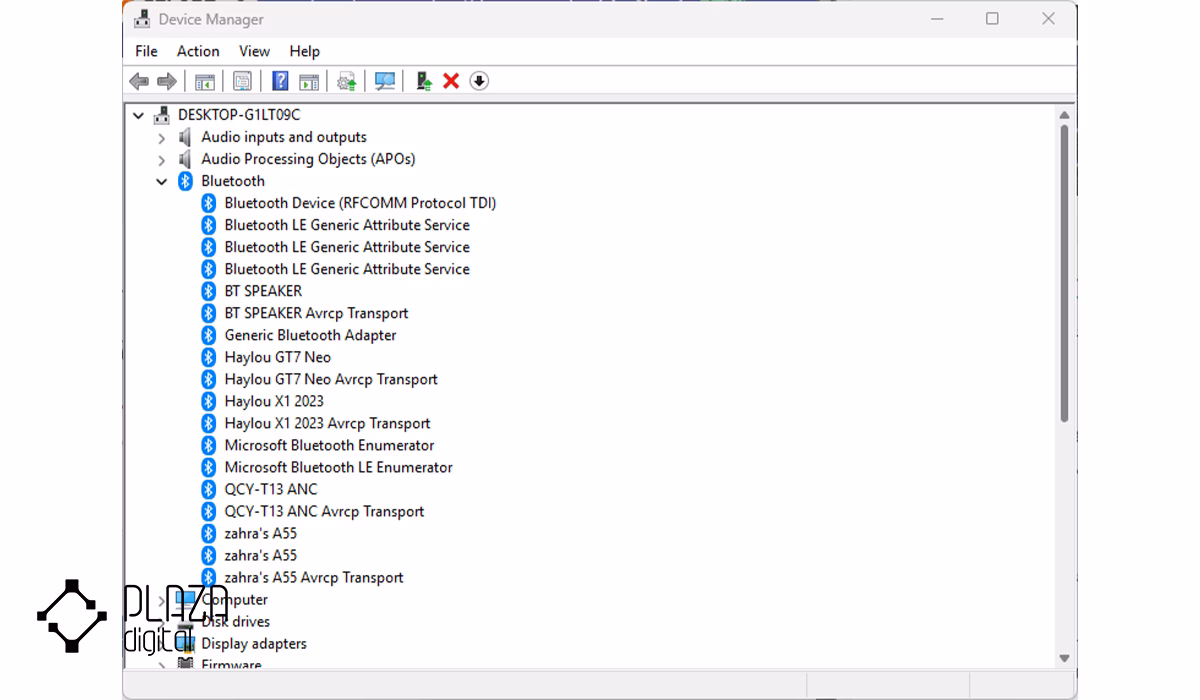Click the icon beside Microsoft Bluetooth Enumerator
This screenshot has height=700, width=1200.
click(x=209, y=445)
